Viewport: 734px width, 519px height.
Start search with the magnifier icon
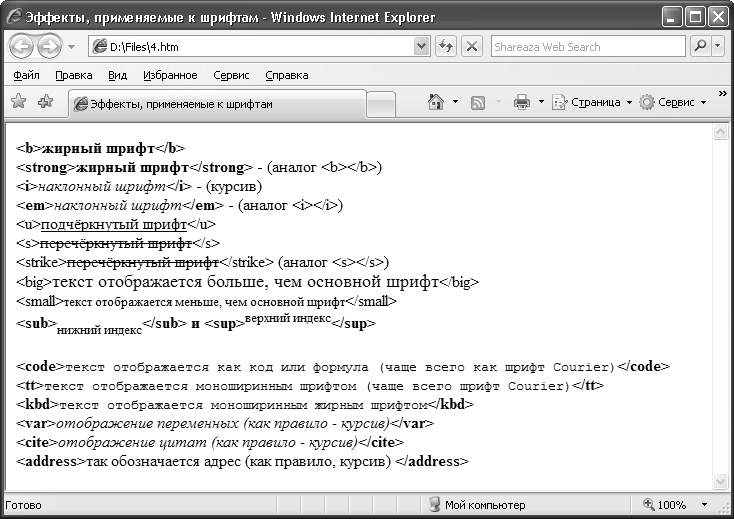[701, 46]
